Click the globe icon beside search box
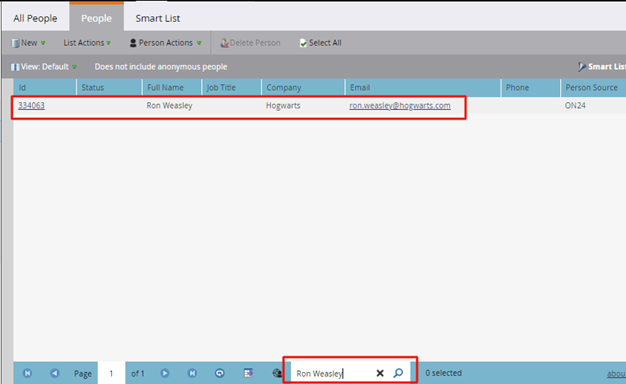The image size is (626, 384). tap(277, 373)
